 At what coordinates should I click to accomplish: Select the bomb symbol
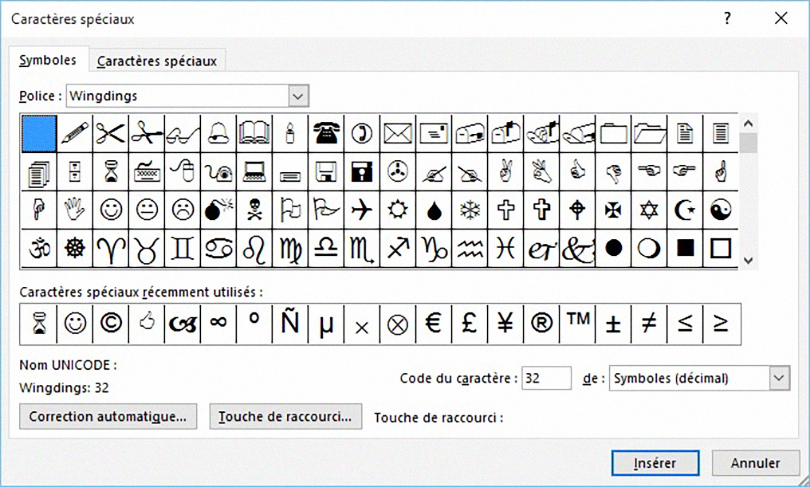pos(218,211)
